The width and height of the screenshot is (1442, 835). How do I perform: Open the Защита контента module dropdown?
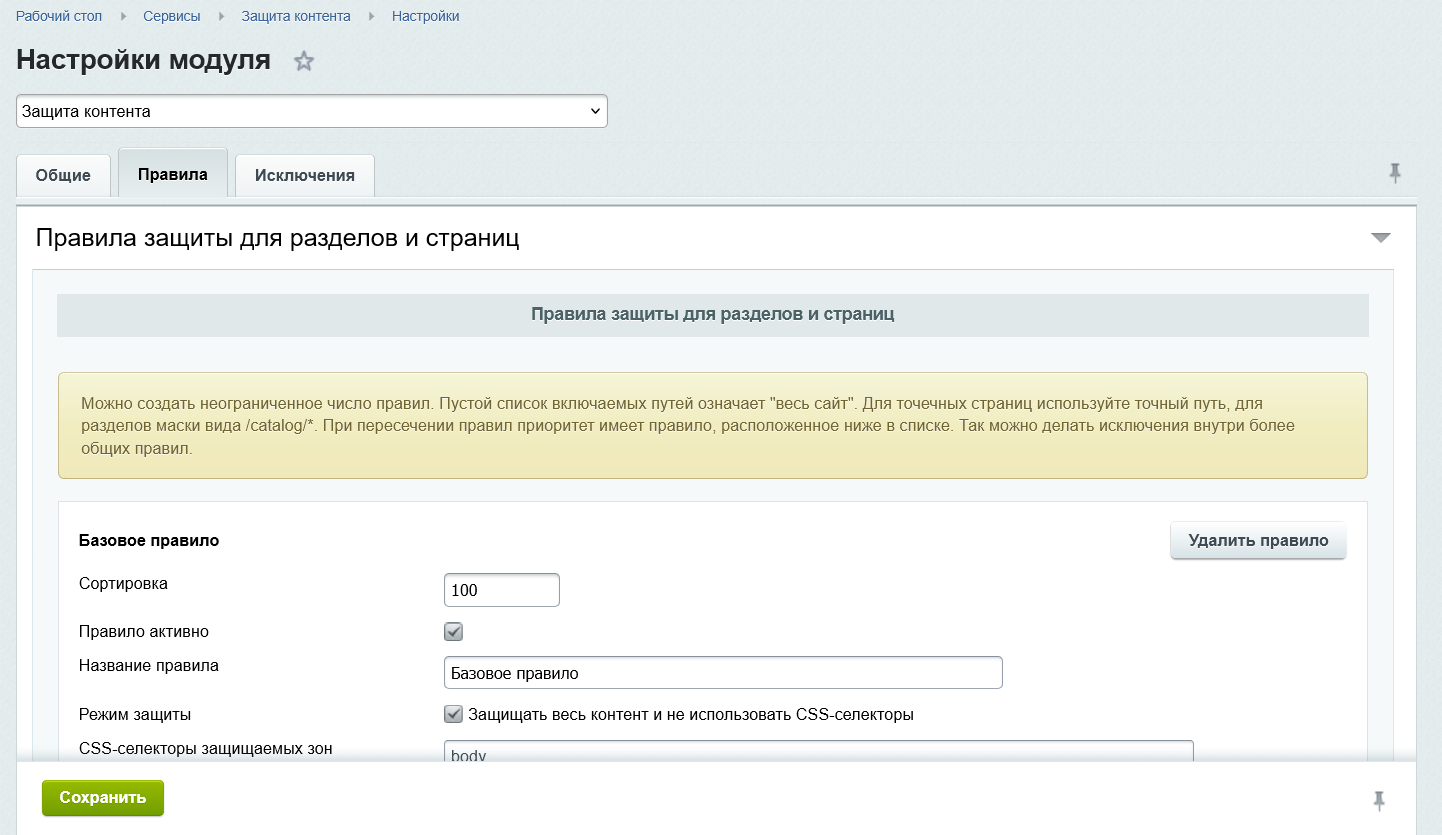click(311, 112)
